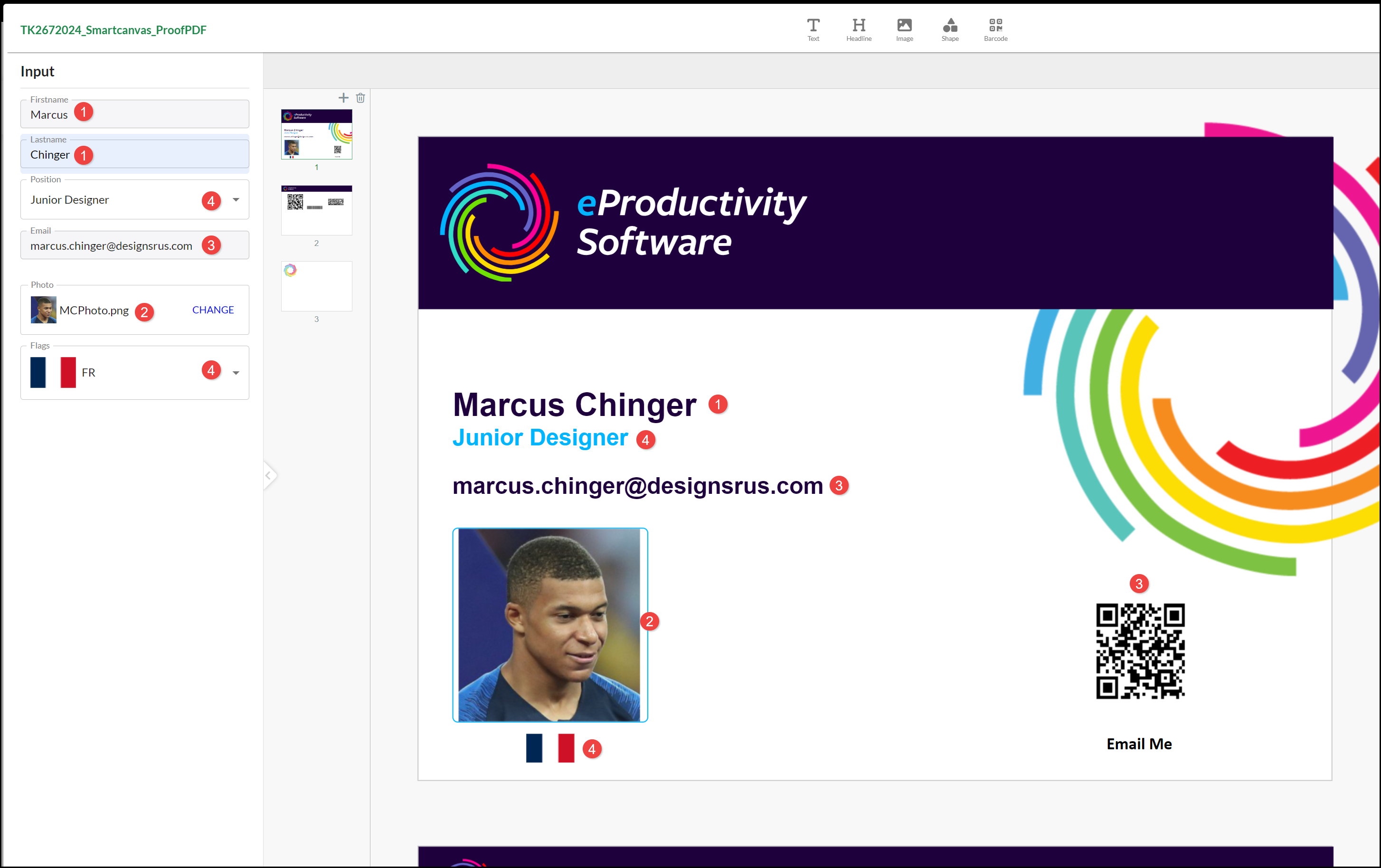Collapse the Input panel with chevron handle
Screen dimensions: 1381x868
268,475
